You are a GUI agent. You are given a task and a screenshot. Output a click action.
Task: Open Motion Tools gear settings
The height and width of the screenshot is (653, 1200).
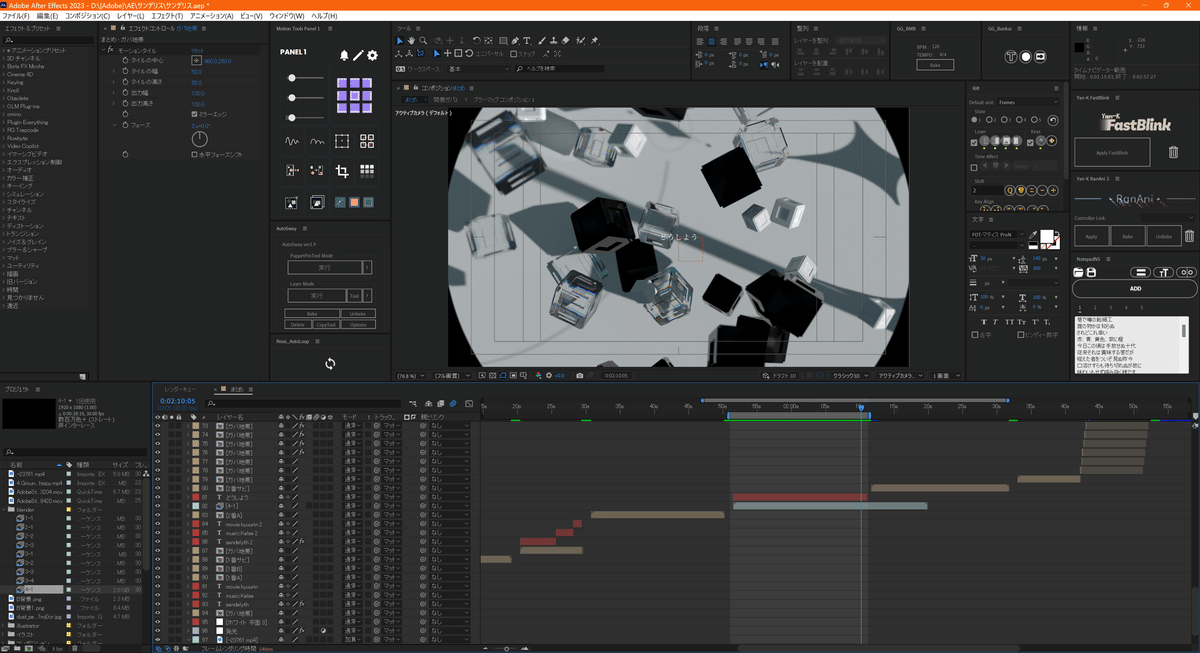(x=372, y=55)
